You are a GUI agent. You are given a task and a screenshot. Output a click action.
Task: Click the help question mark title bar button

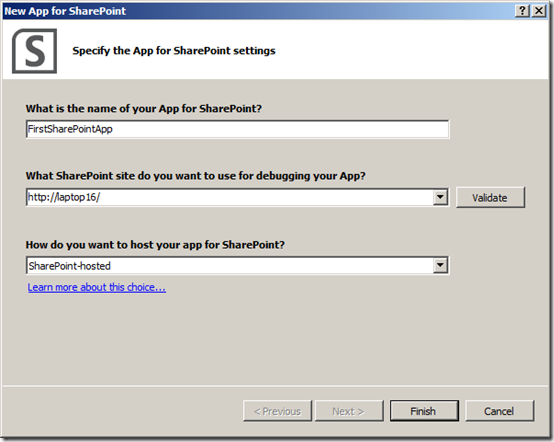[523, 11]
